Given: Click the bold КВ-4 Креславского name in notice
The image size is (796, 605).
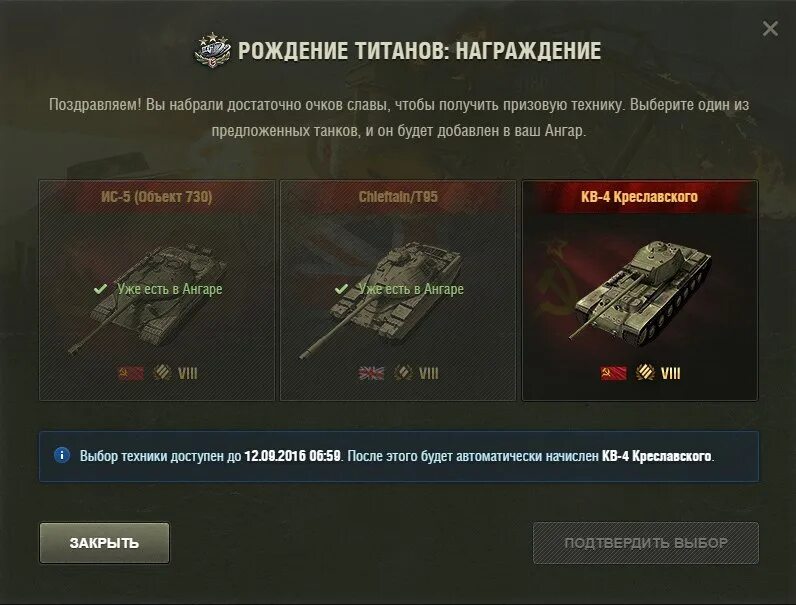Looking at the screenshot, I should pyautogui.click(x=656, y=456).
